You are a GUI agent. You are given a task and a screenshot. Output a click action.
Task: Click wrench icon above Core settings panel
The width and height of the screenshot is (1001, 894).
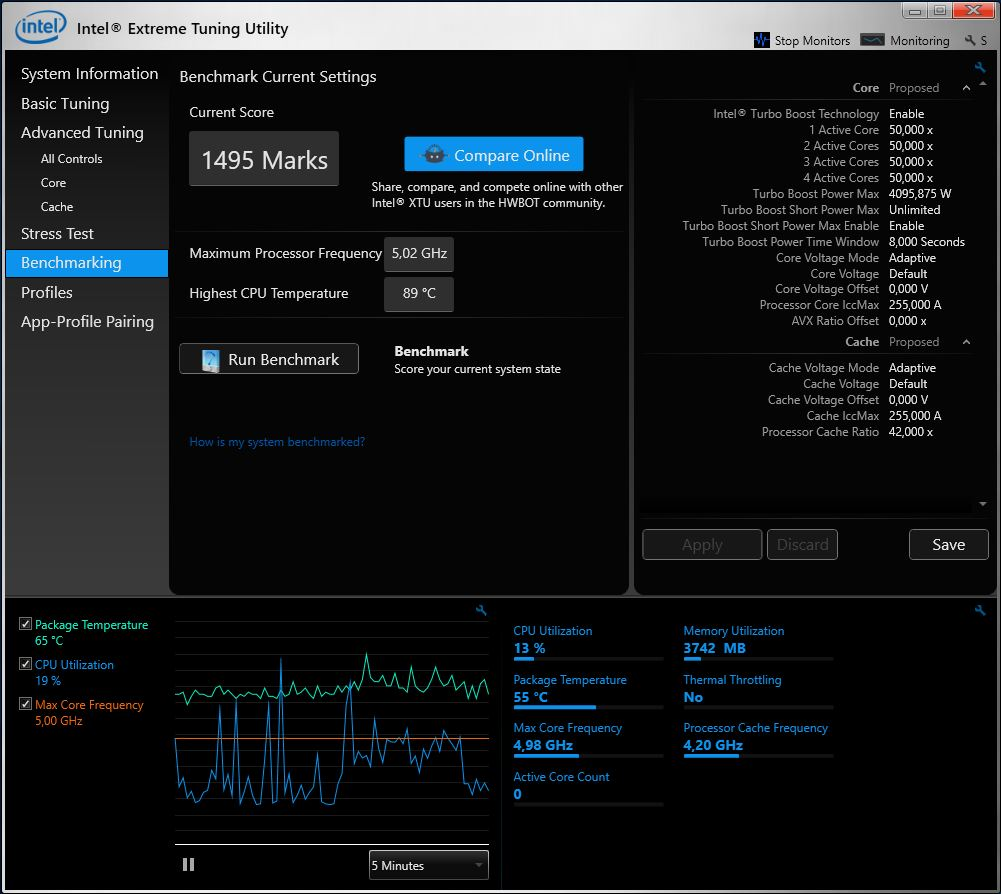(979, 67)
